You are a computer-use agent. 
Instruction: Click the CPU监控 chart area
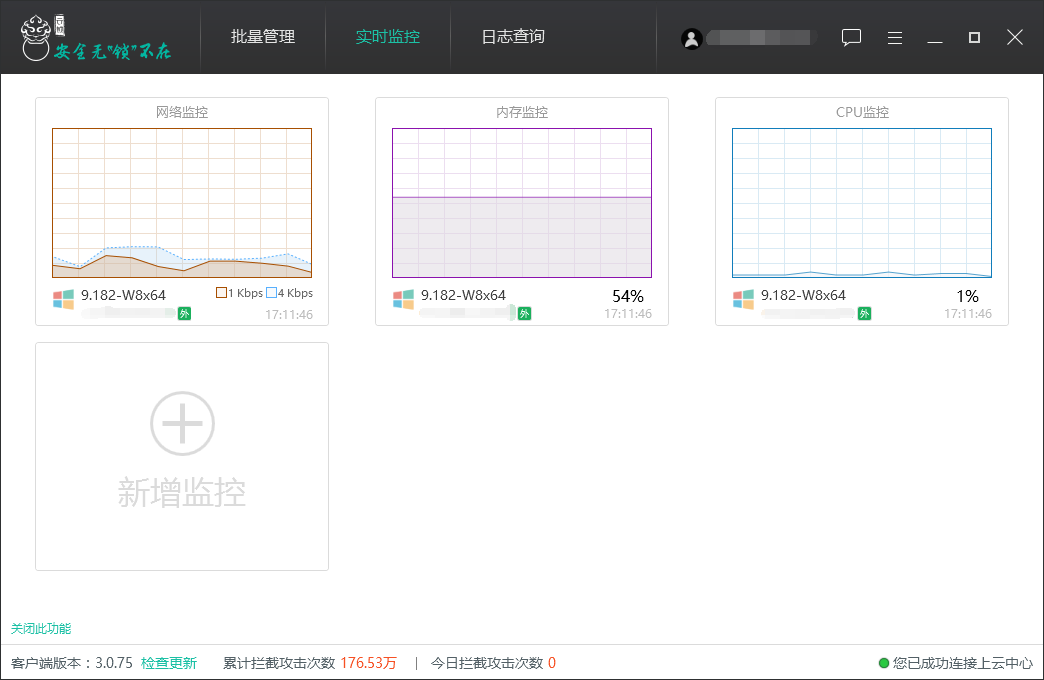pos(862,203)
